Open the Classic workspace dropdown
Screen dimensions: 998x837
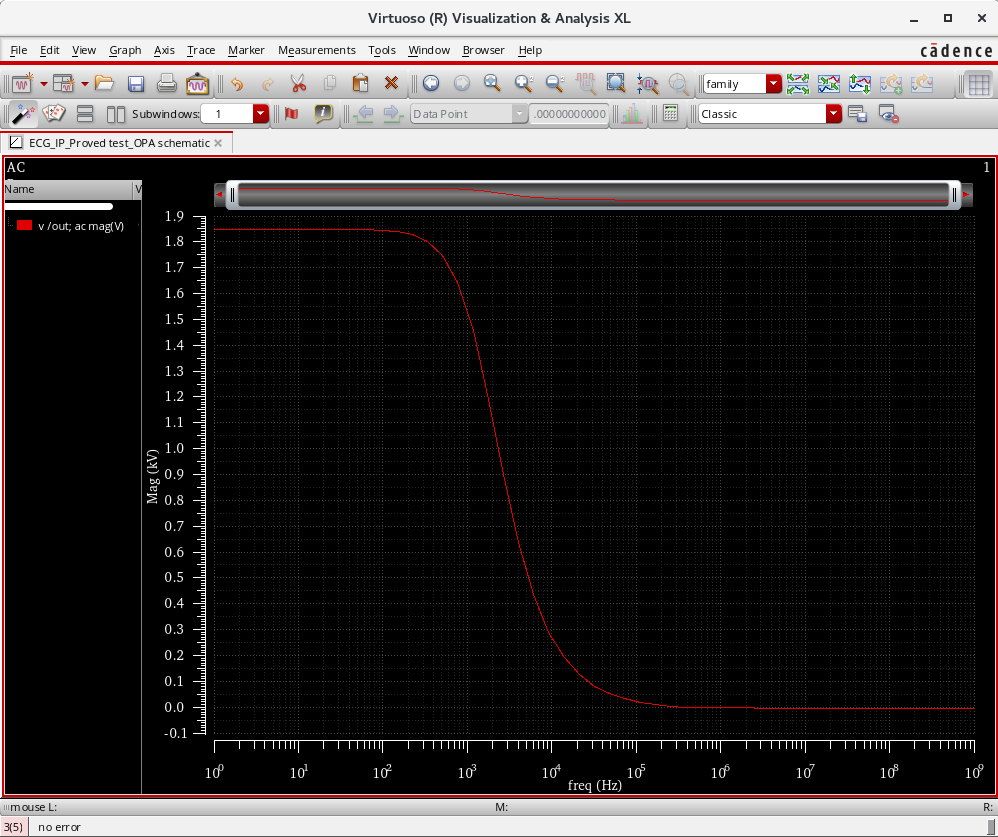pos(834,114)
